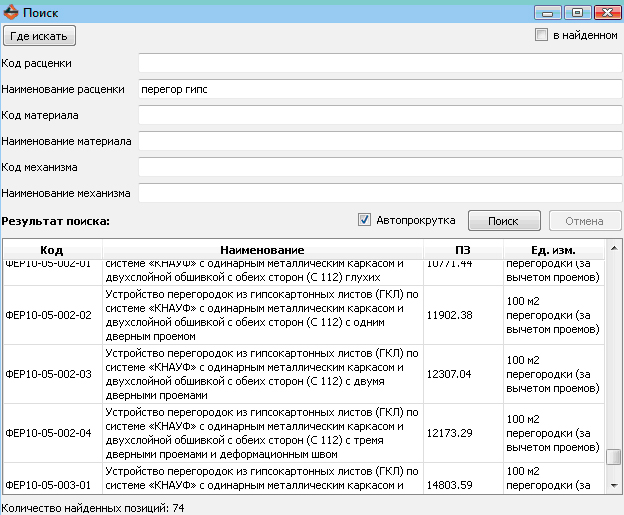Click the scrollbar up arrow
The width and height of the screenshot is (624, 515).
click(x=613, y=248)
